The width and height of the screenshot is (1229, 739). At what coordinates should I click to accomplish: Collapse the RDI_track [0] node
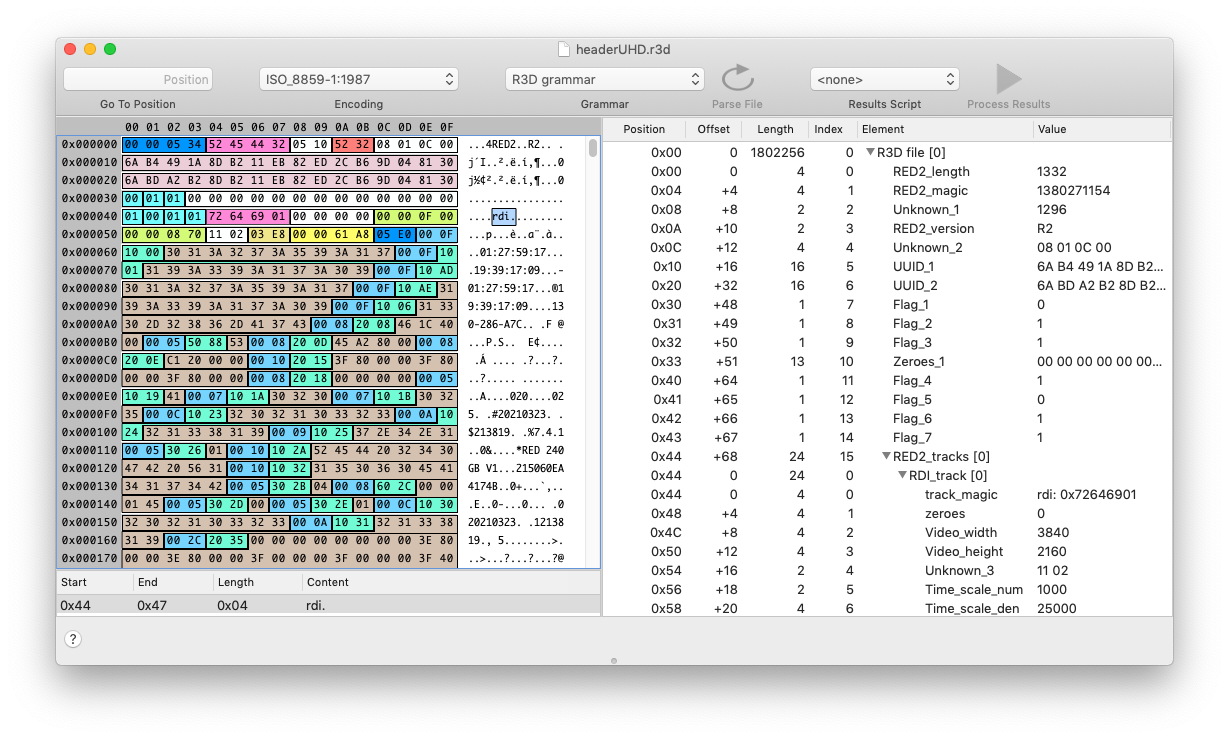[902, 476]
